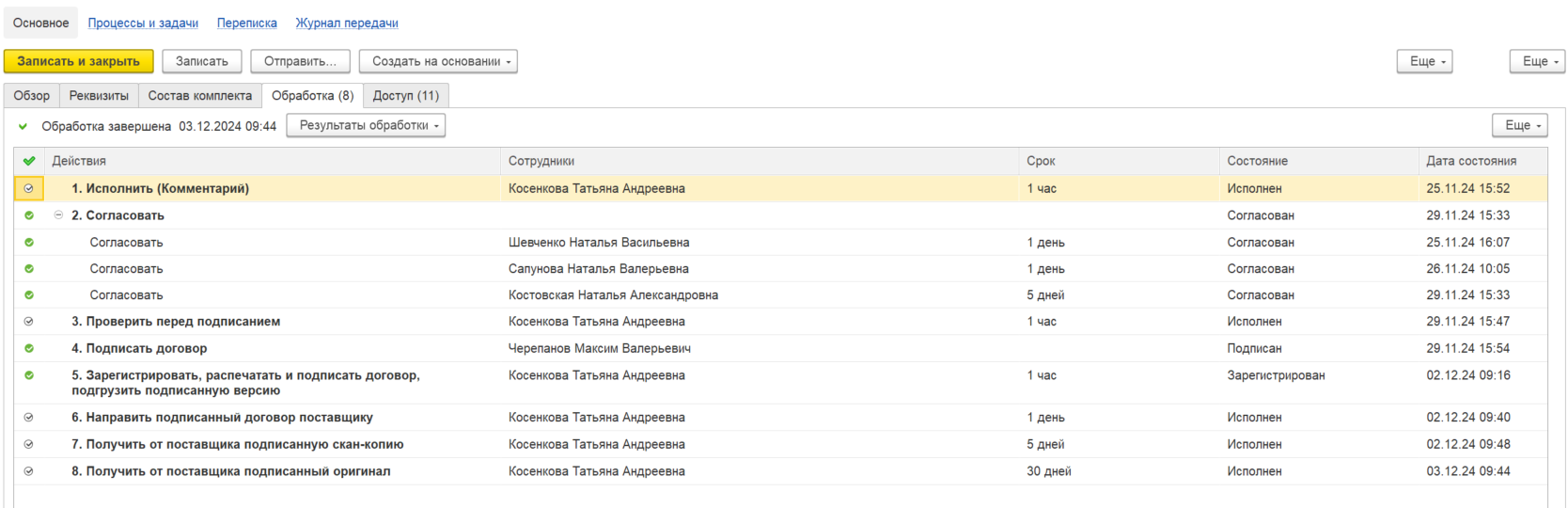Click date cell 02.12.24 09:16
Image resolution: width=1568 pixels, height=508 pixels.
(x=1467, y=375)
